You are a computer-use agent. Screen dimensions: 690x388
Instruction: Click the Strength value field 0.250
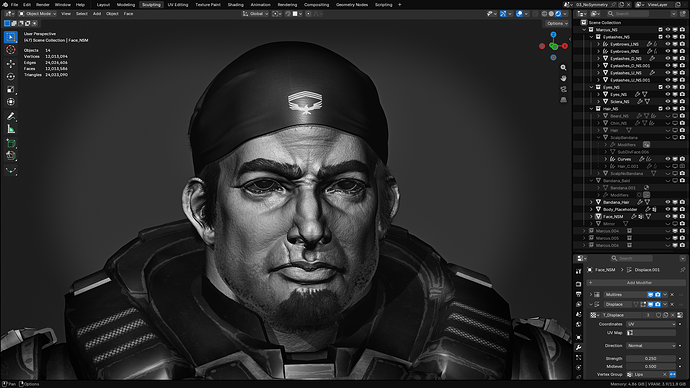click(651, 359)
